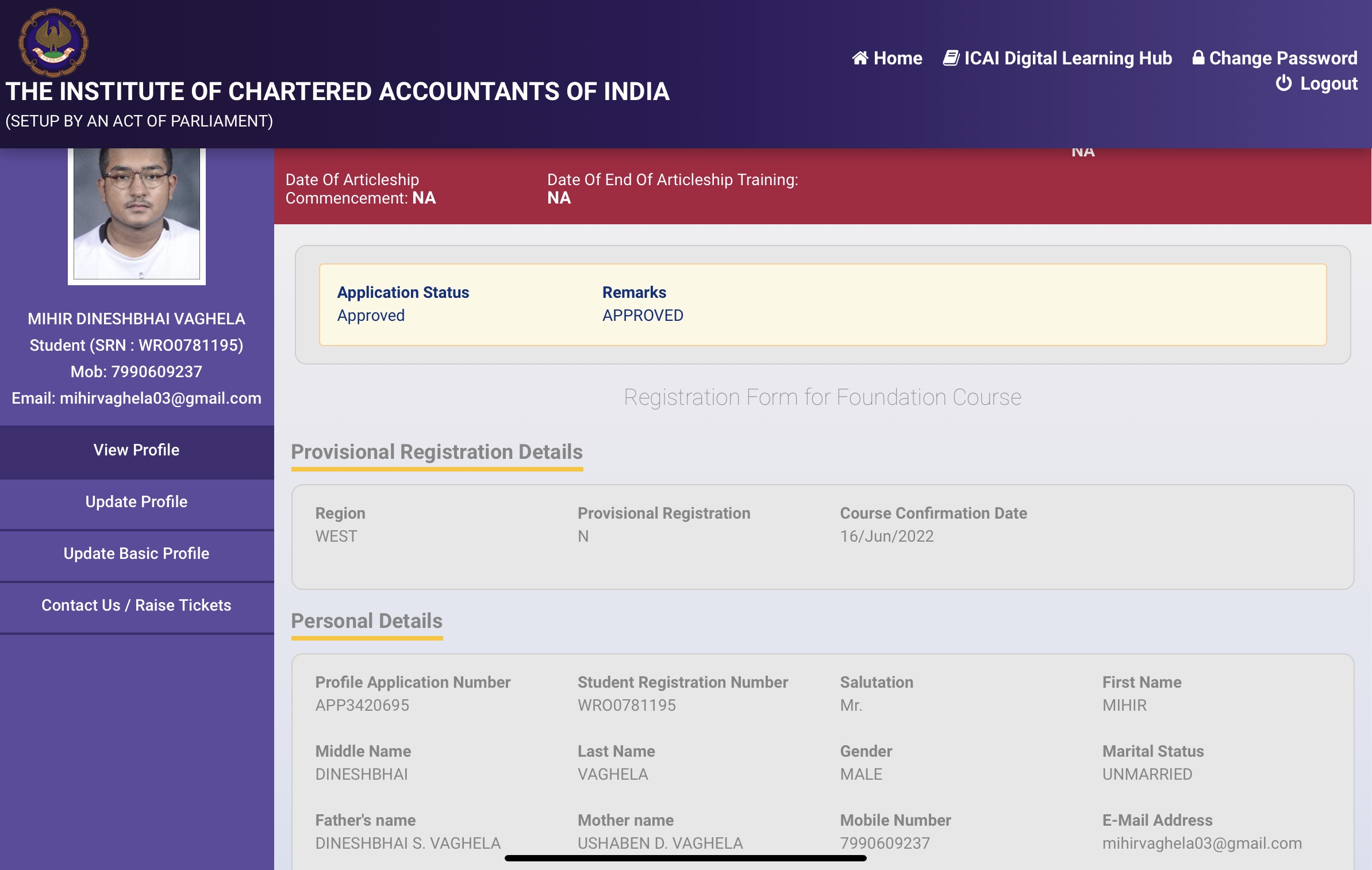Click the Personal Details heading
Image resolution: width=1372 pixels, height=870 pixels.
click(366, 621)
